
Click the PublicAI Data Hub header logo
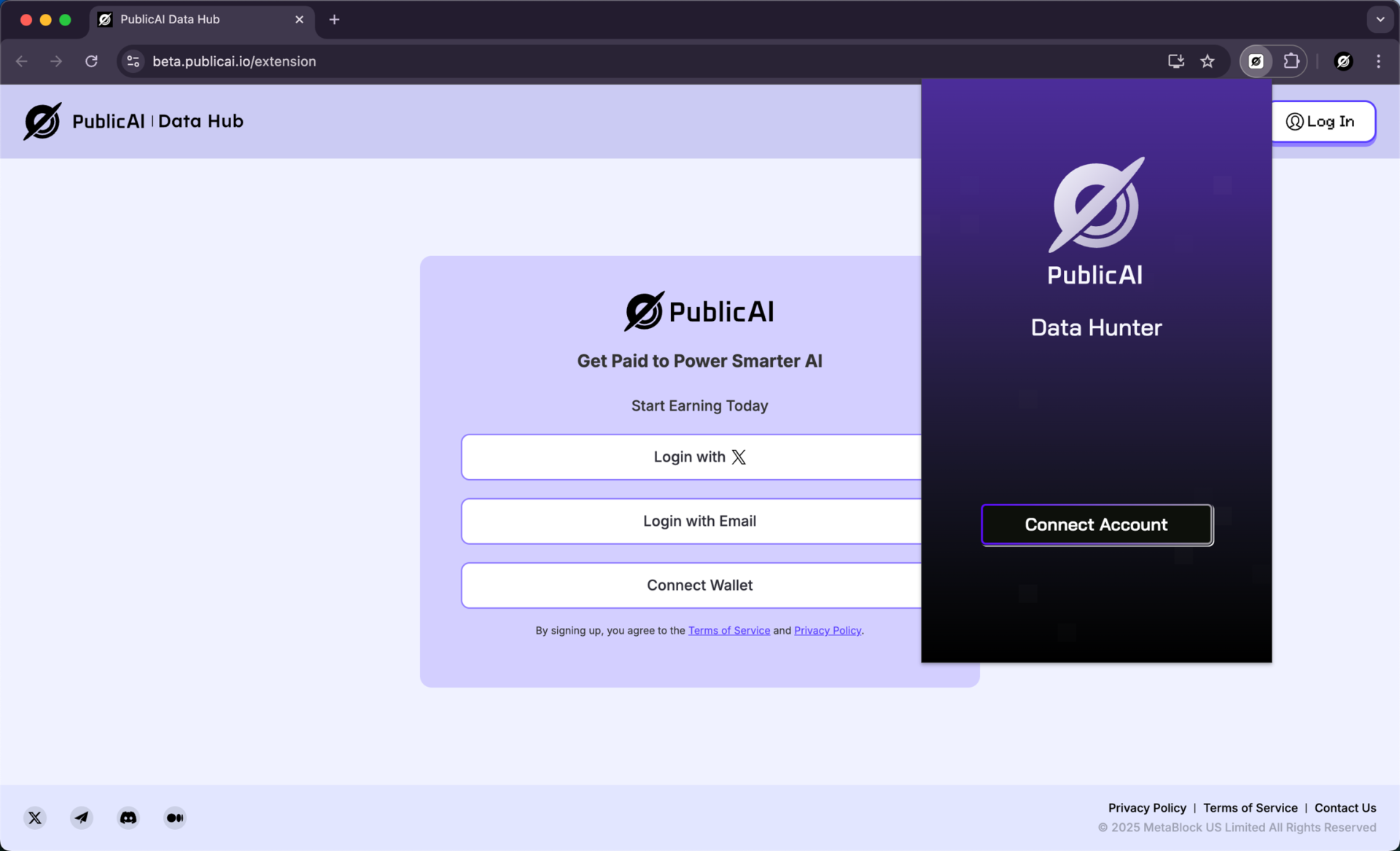click(133, 121)
